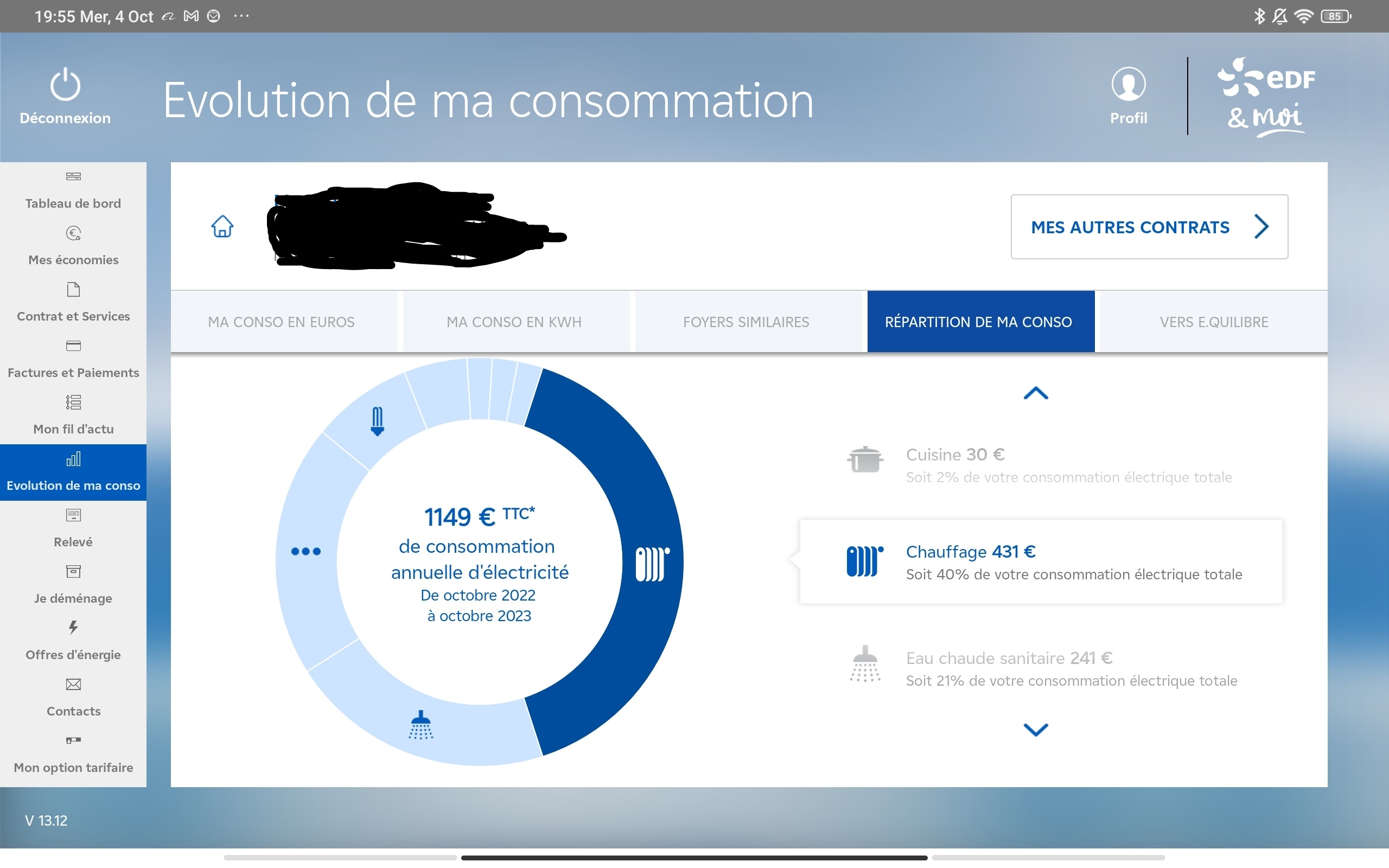This screenshot has height=868, width=1389.
Task: Select the Relevé meter icon
Action: coord(73,515)
